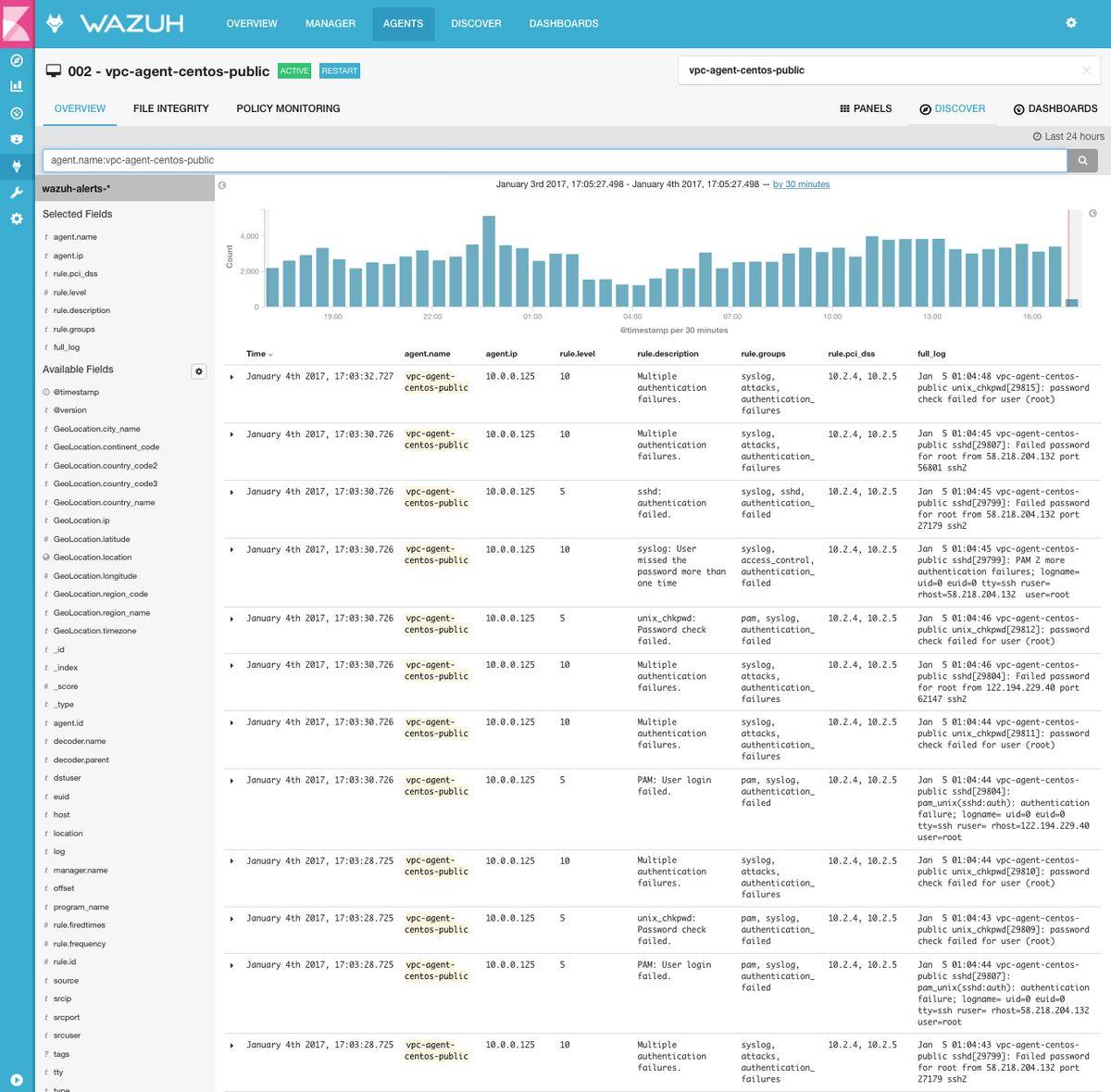Image resolution: width=1111 pixels, height=1092 pixels.
Task: Open Timelion from the lion-face sidebar icon
Action: (x=16, y=140)
